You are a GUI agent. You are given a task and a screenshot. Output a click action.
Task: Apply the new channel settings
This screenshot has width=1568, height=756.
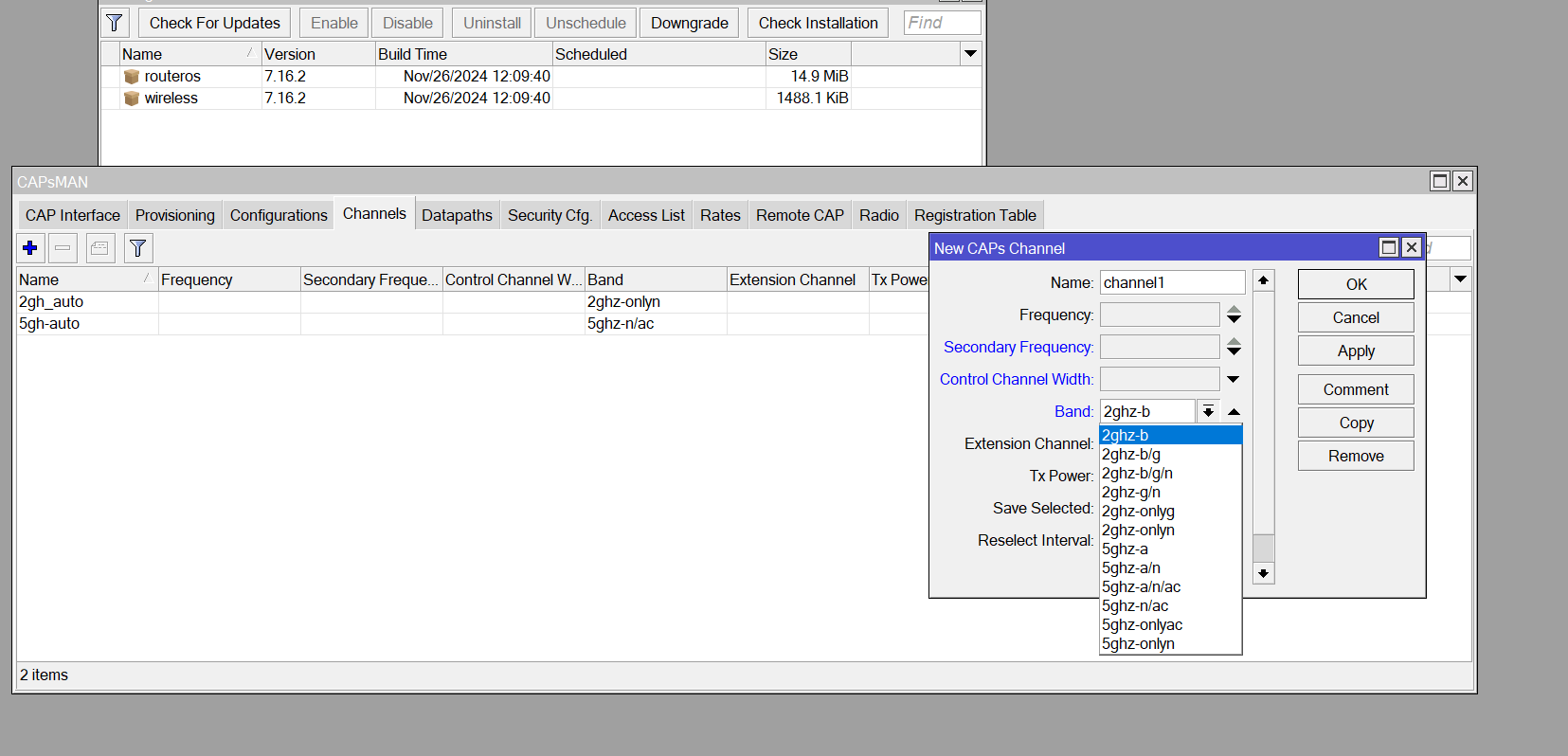(1356, 351)
